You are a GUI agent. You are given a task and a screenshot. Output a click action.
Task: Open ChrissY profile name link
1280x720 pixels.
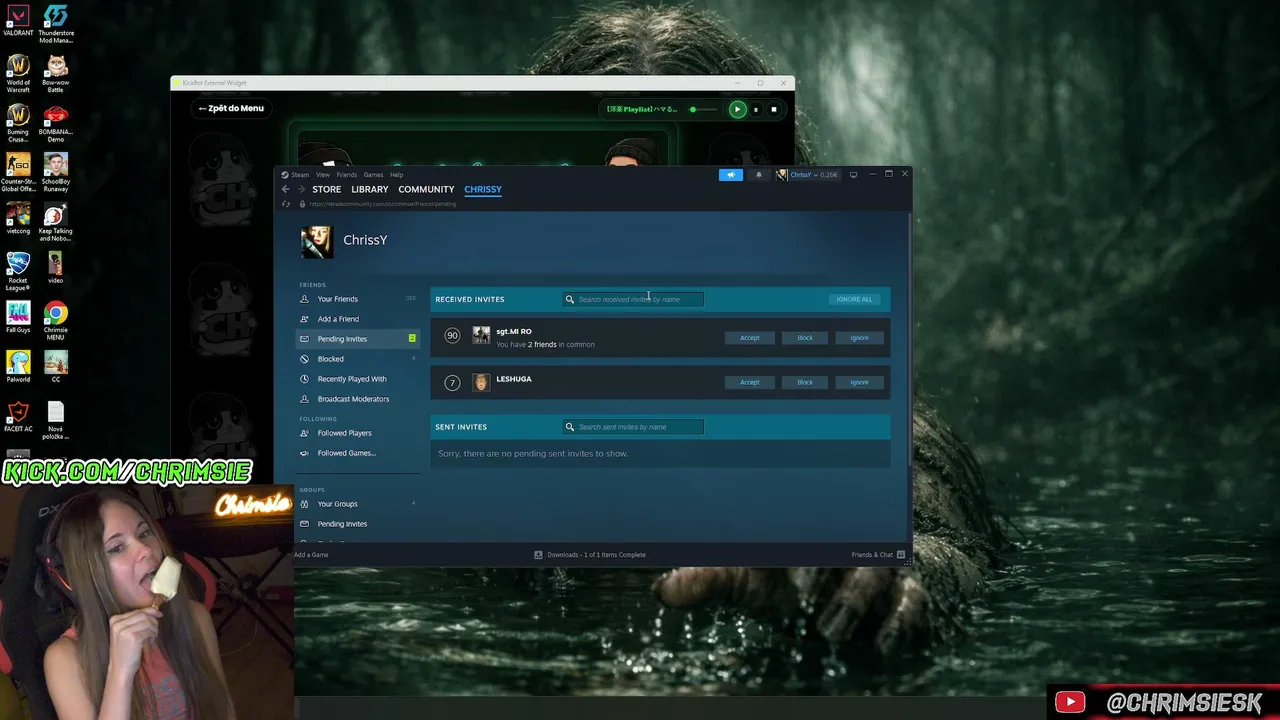pyautogui.click(x=365, y=240)
